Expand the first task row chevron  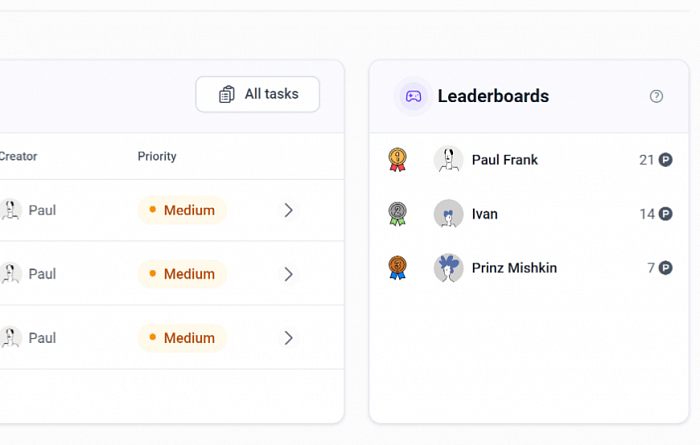[x=288, y=210]
